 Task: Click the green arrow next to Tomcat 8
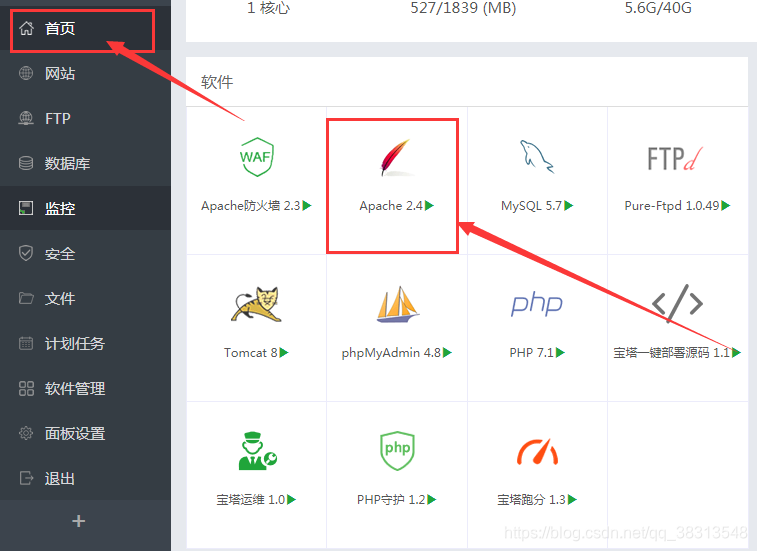[x=284, y=353]
